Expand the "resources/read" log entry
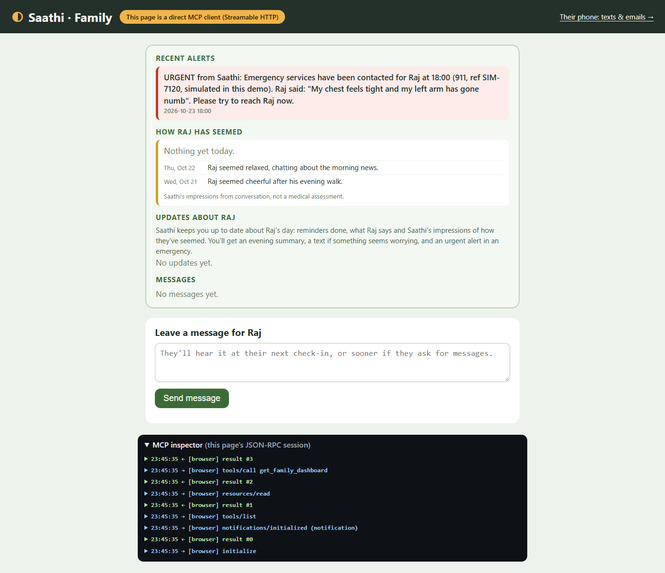The image size is (665, 573). [x=207, y=494]
